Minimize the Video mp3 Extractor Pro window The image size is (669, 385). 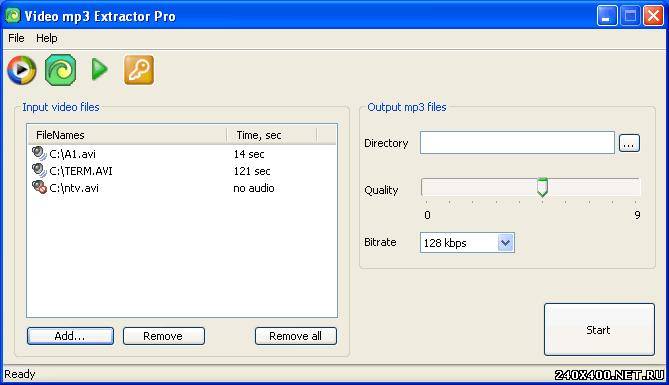(607, 16)
